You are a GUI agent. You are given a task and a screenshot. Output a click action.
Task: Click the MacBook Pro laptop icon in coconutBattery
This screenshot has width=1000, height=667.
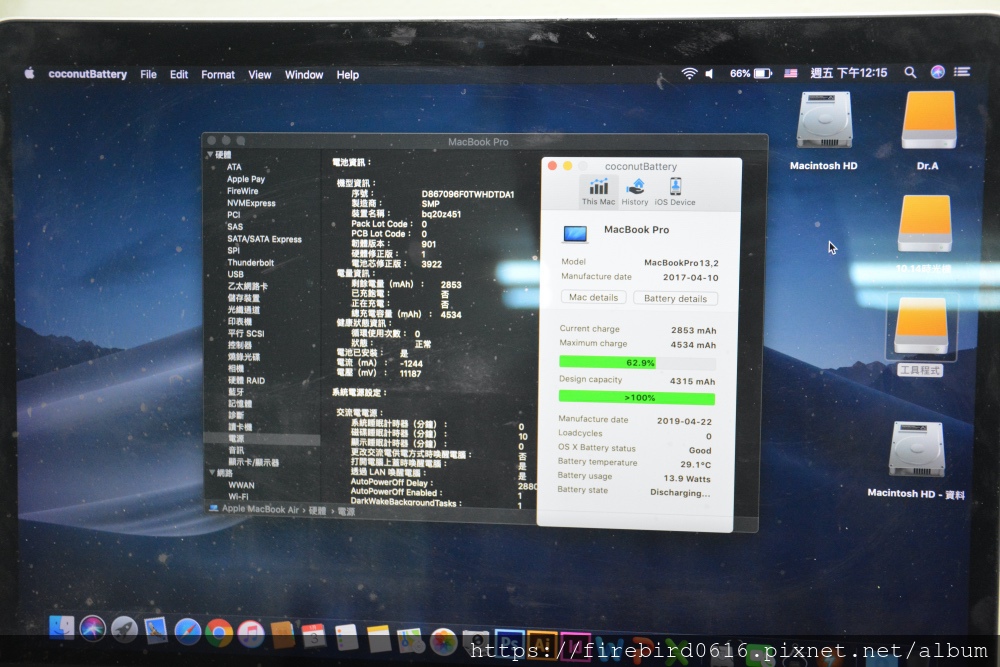[x=575, y=234]
